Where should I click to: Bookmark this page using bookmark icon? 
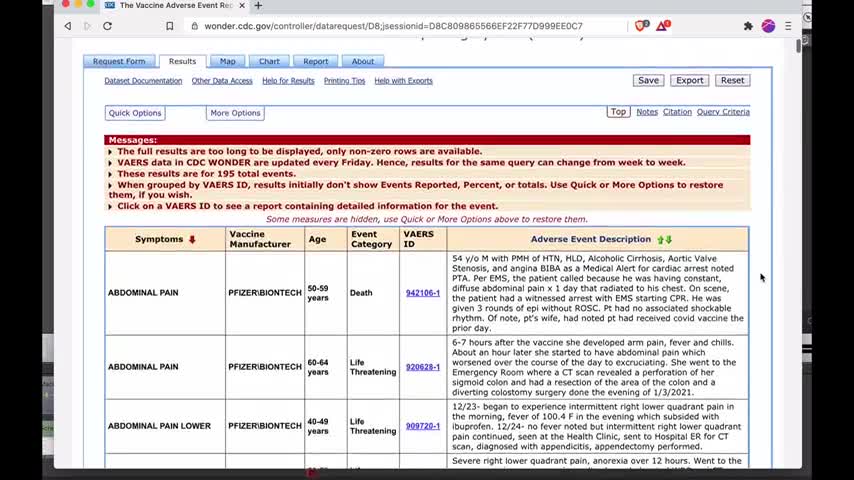pos(169,26)
